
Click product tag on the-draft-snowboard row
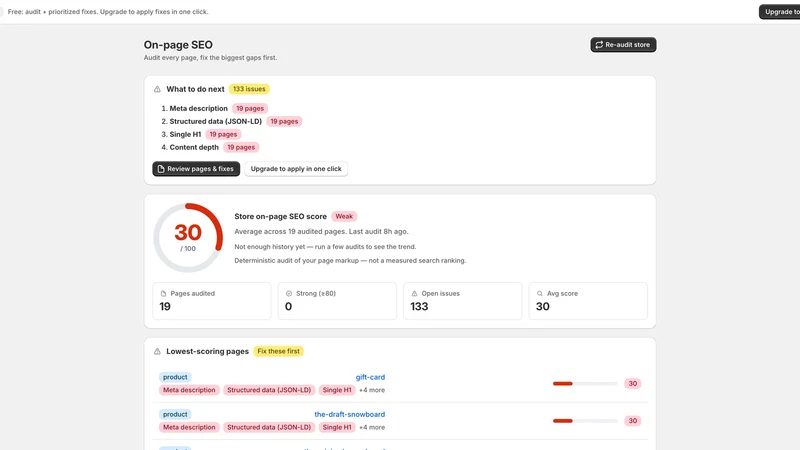175,414
